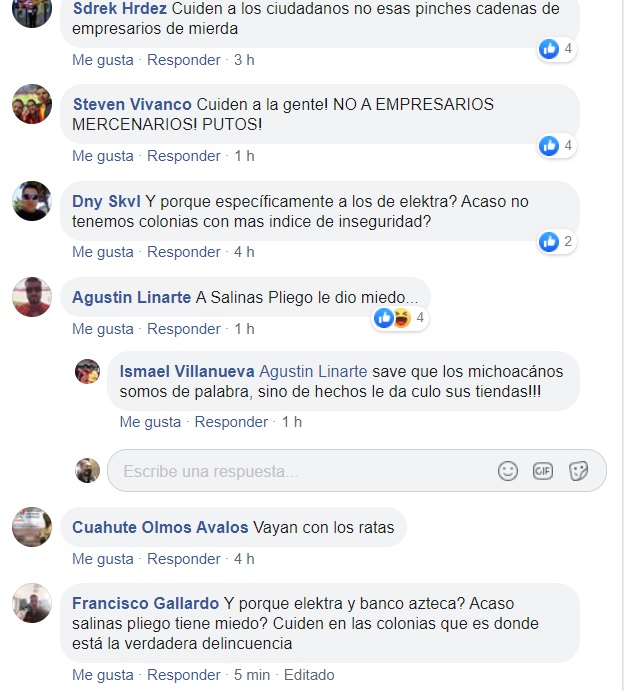
Task: Like Ismael Villanueva's reply with Me gusta
Action: pos(150,422)
